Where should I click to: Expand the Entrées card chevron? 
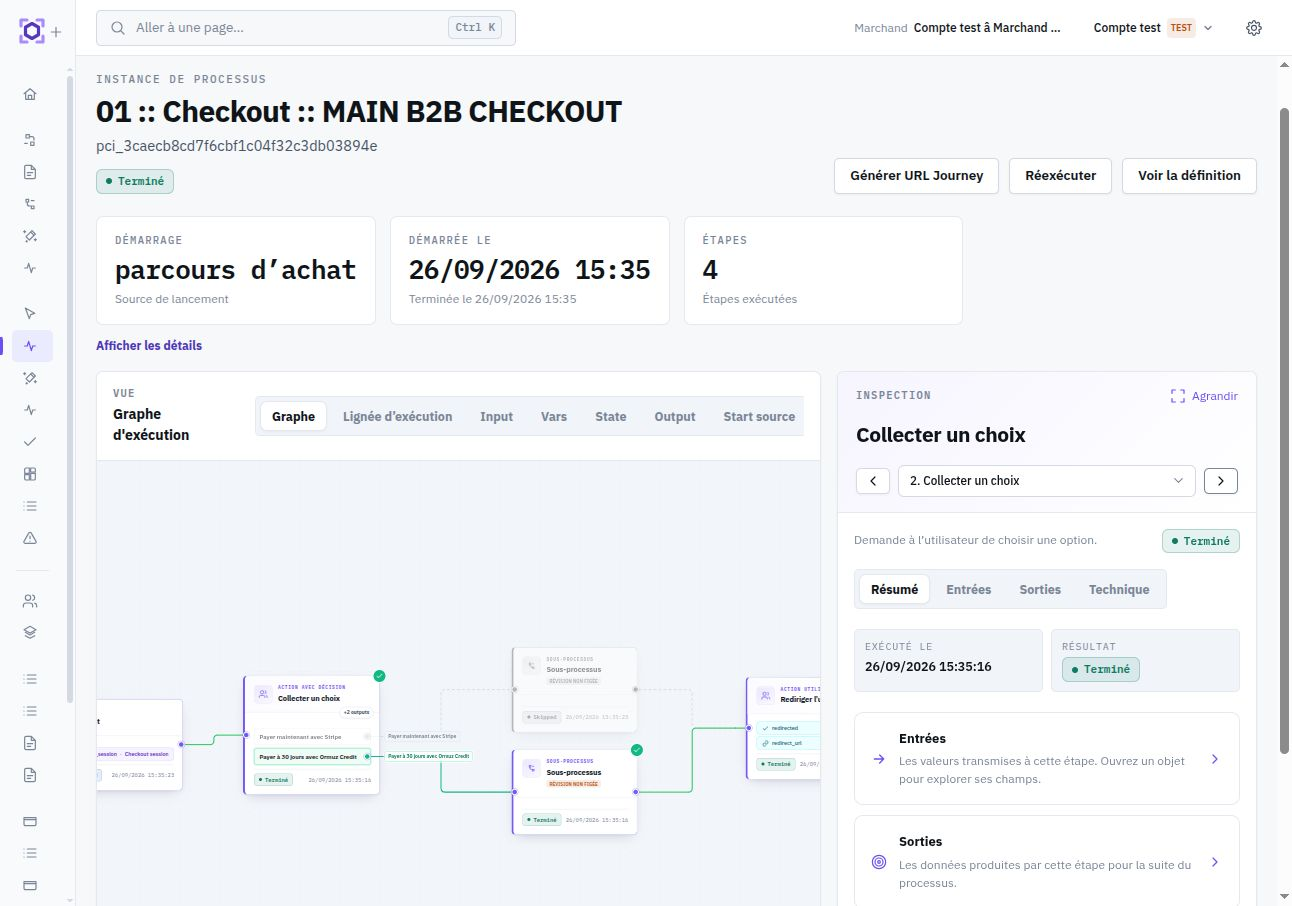[x=1215, y=760]
